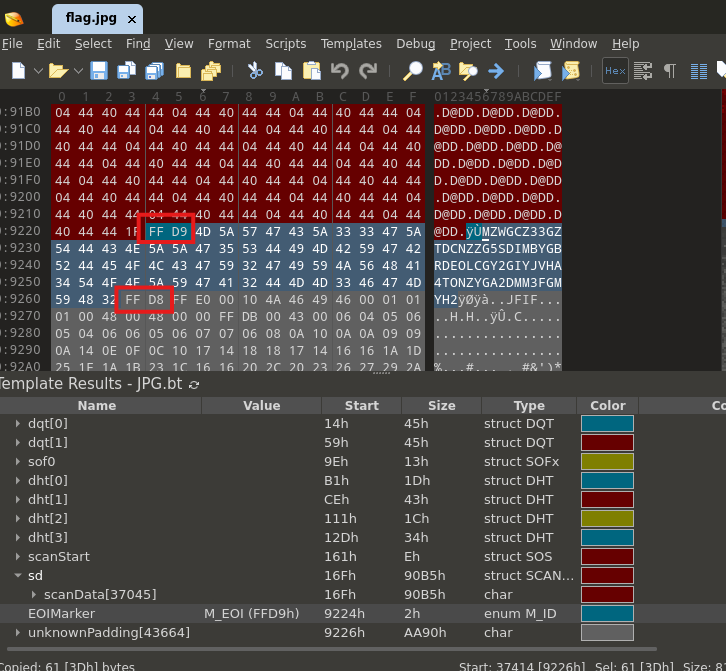Expand the dqt[0] tree row

[18, 423]
